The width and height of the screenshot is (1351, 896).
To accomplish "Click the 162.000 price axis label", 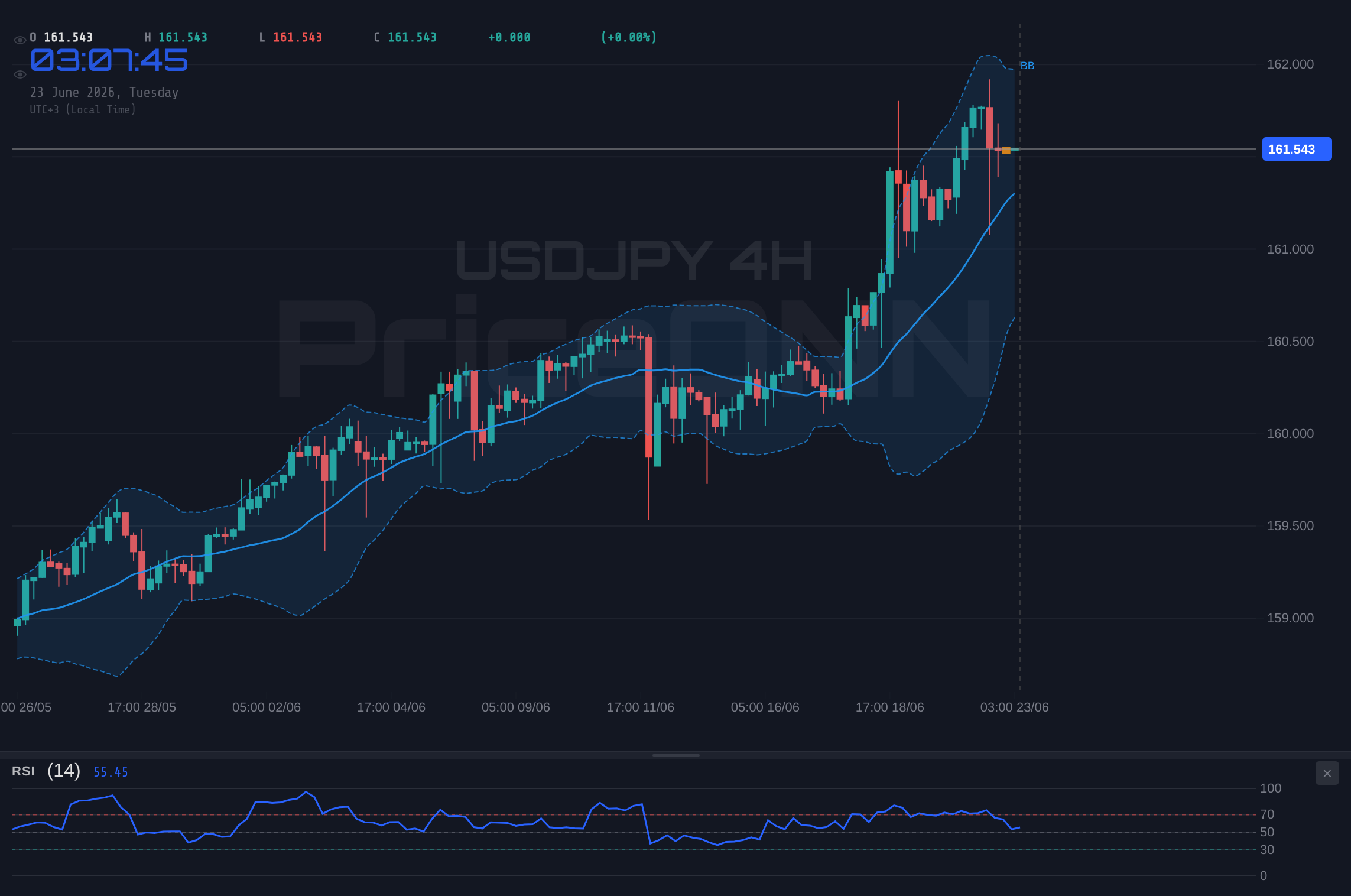I will pyautogui.click(x=1290, y=64).
